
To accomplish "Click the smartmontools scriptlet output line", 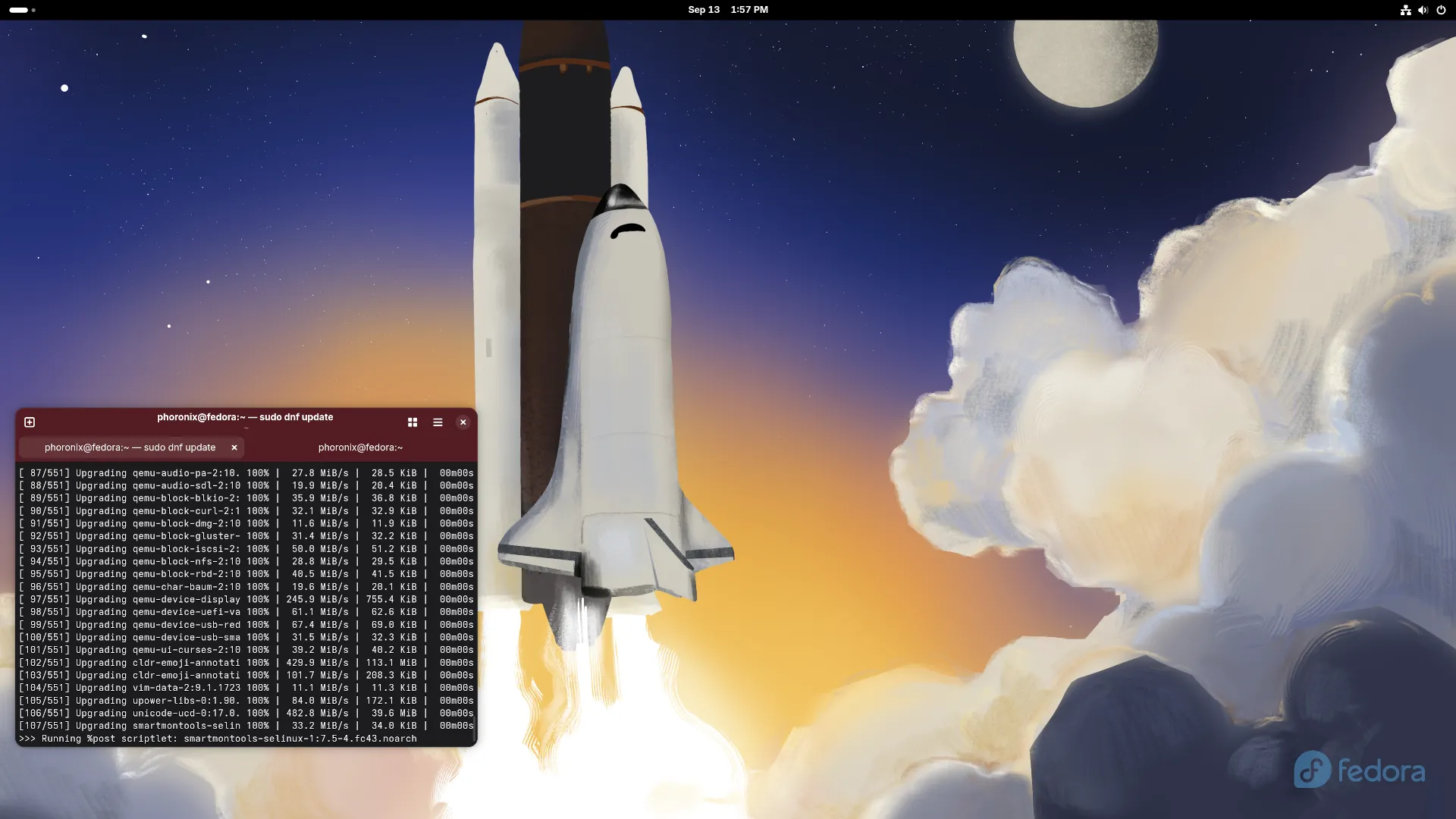I will [x=216, y=738].
